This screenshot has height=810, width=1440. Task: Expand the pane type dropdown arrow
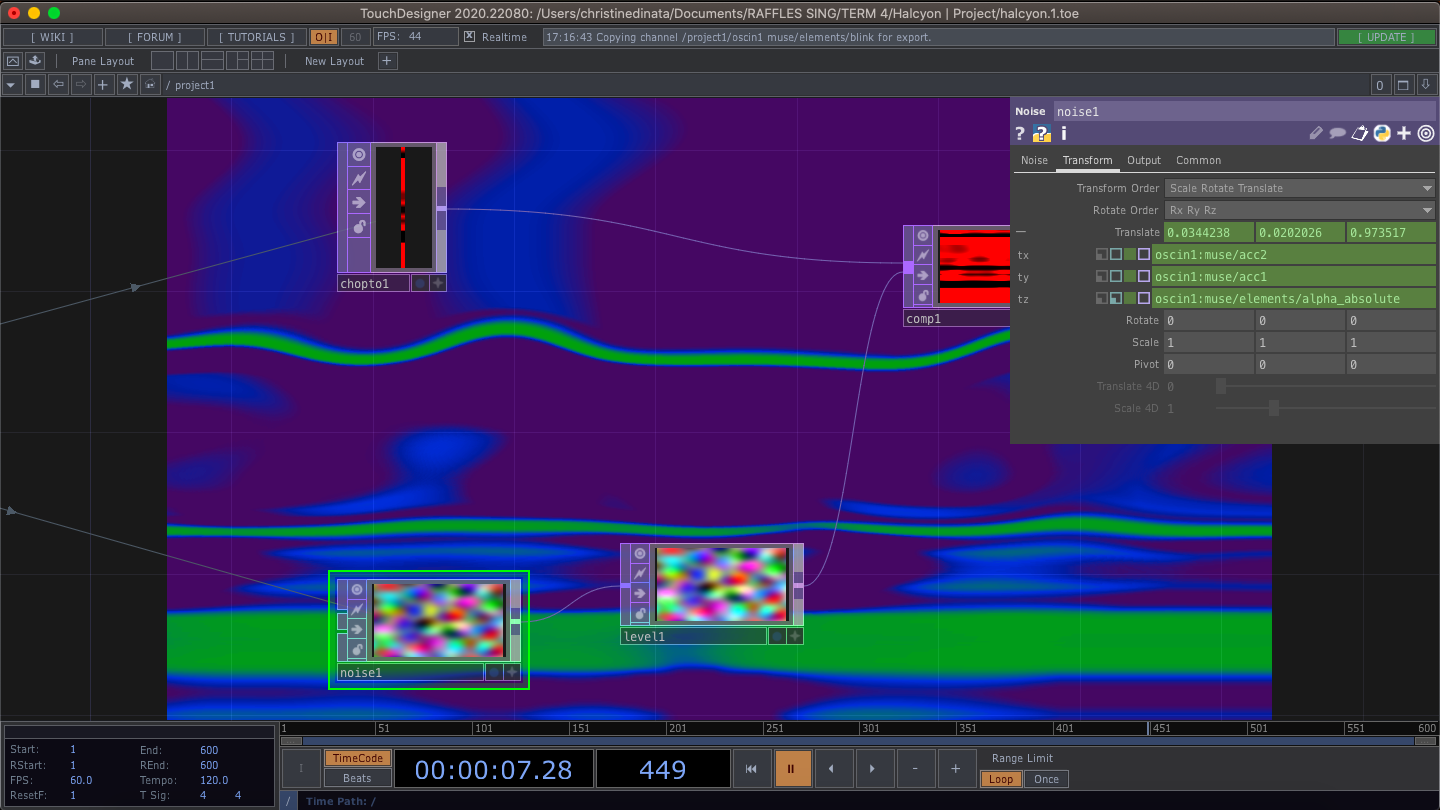coord(10,84)
